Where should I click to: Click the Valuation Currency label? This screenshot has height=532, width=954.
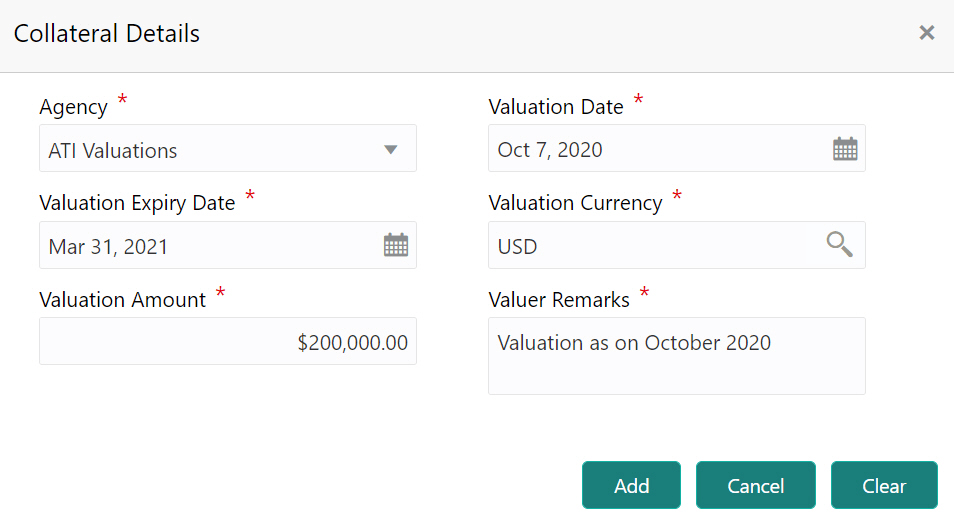(x=576, y=203)
